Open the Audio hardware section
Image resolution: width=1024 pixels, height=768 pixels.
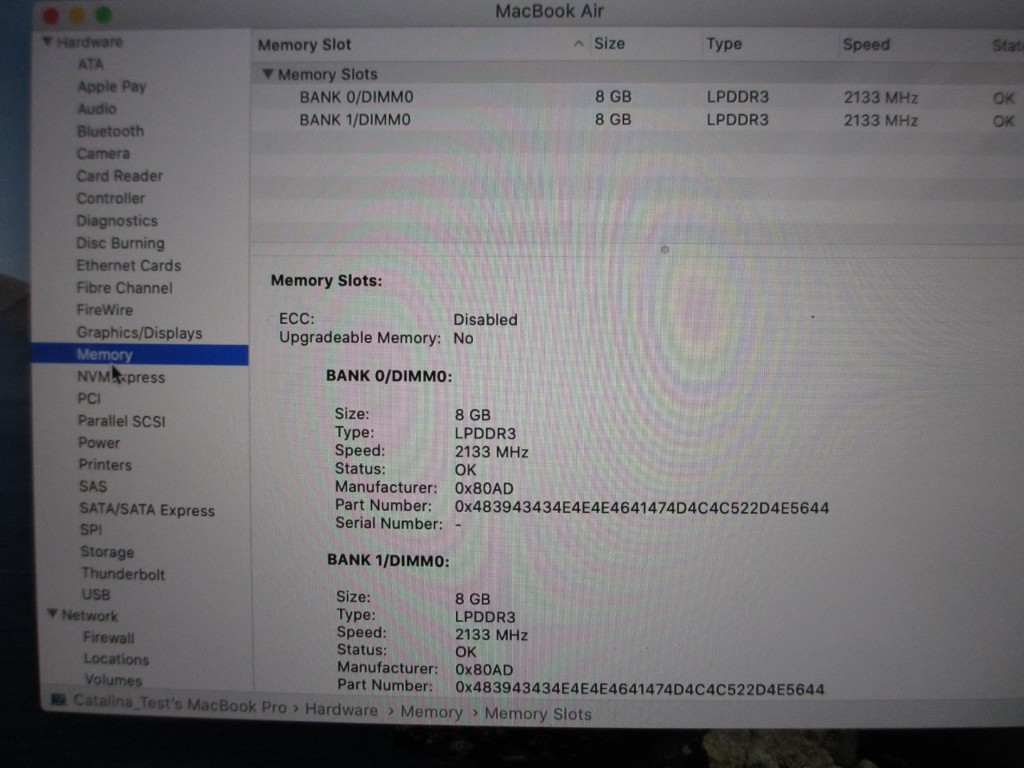point(97,108)
